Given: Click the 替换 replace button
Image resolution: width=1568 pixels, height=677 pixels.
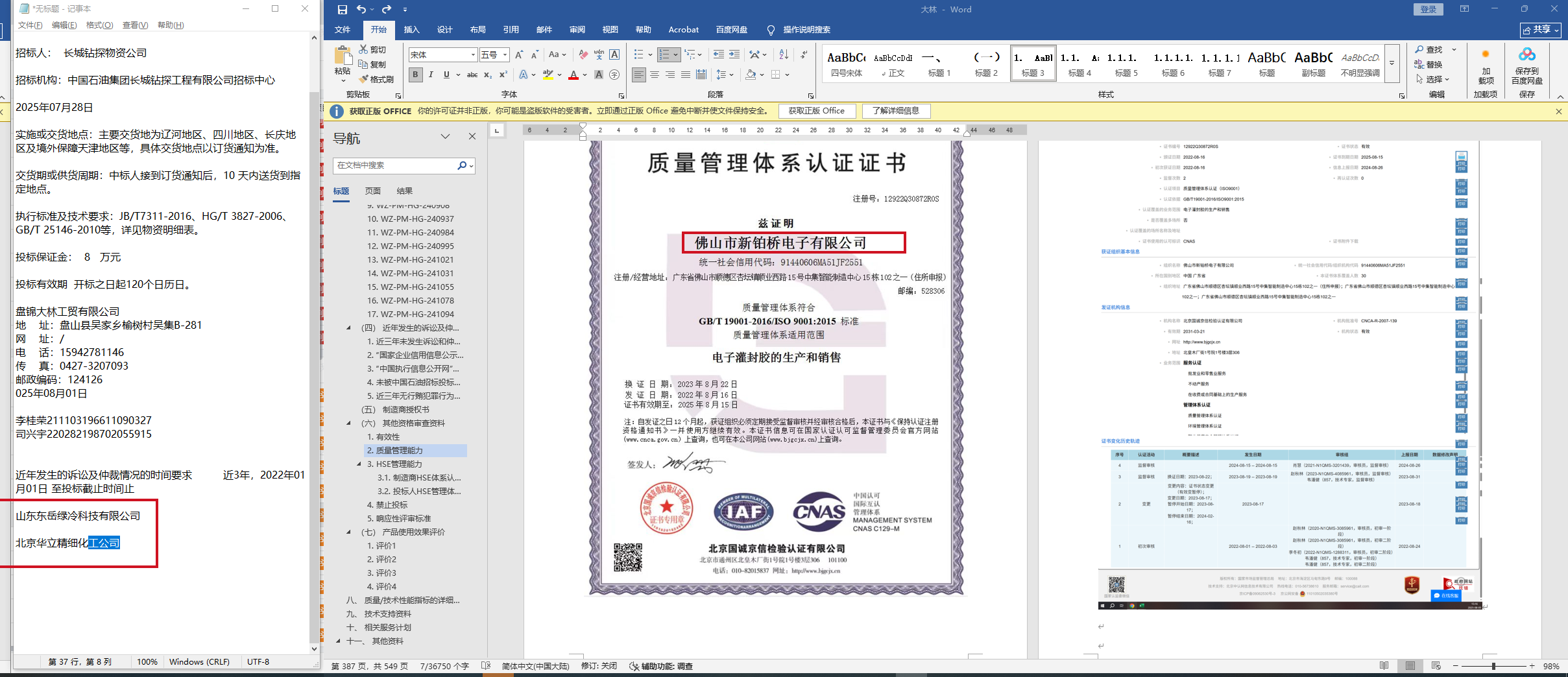Looking at the screenshot, I should point(1429,64).
